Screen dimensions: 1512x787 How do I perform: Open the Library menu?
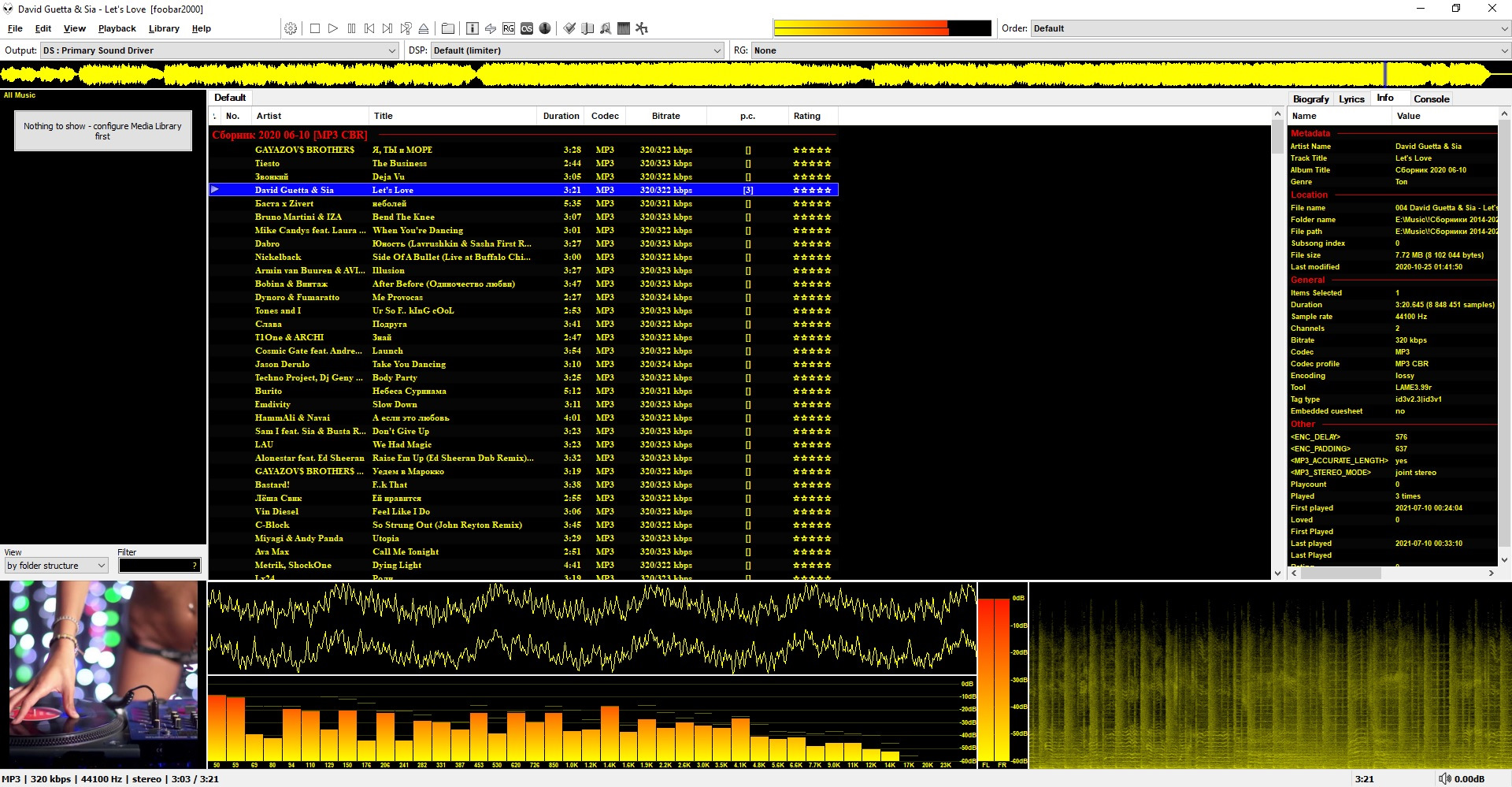coord(164,28)
